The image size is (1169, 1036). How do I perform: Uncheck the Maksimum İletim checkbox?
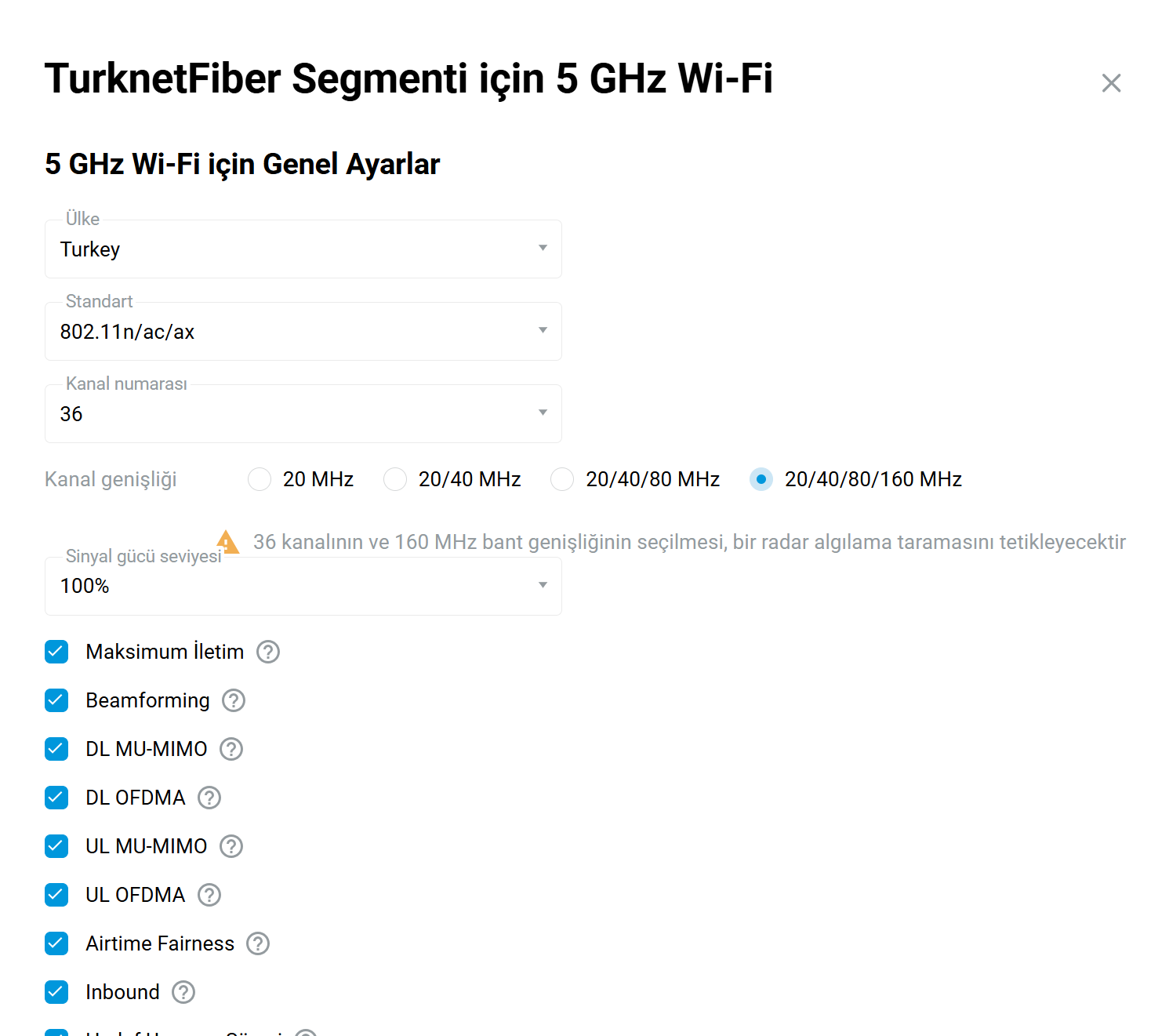[x=56, y=652]
